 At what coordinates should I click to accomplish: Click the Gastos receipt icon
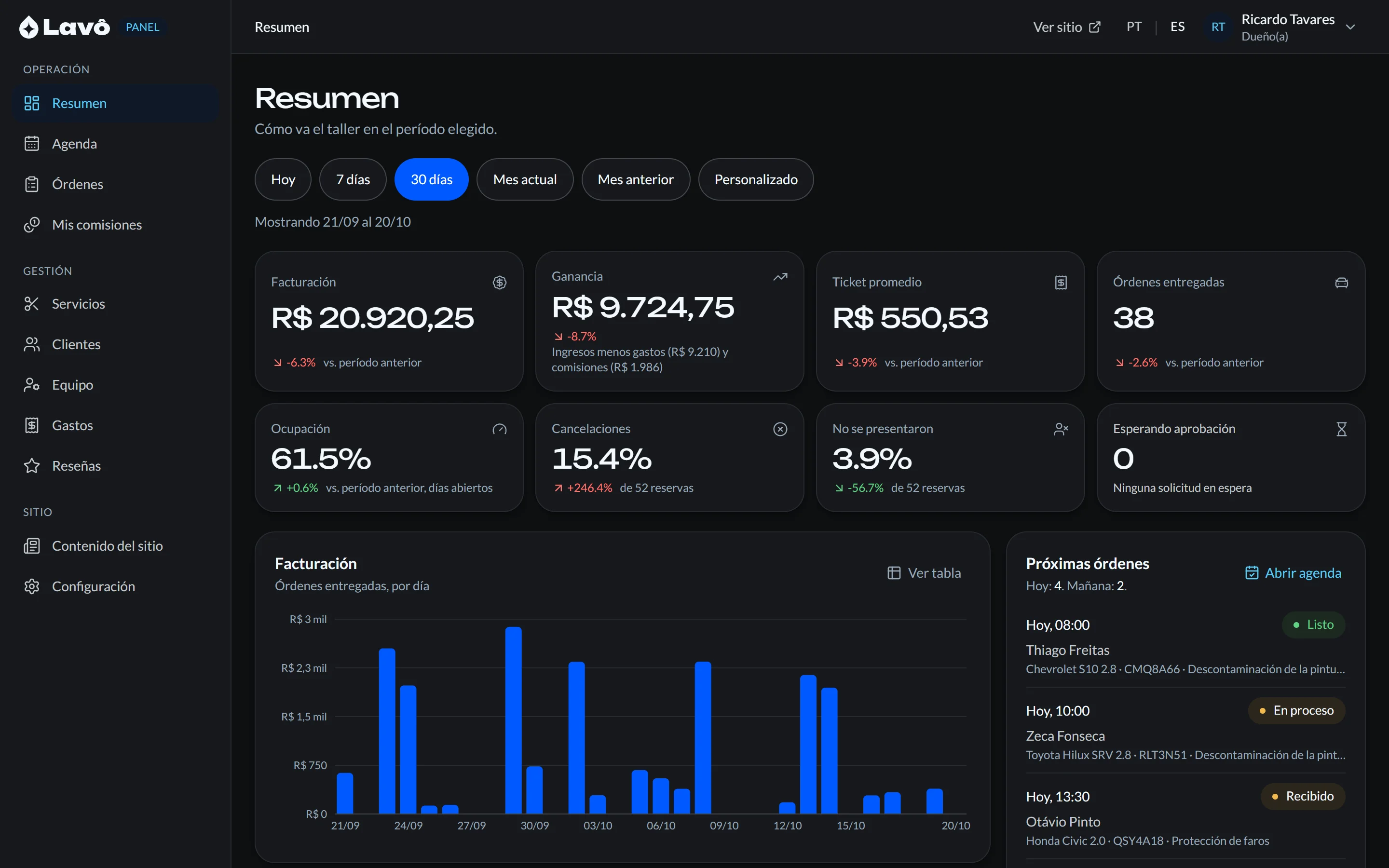point(31,425)
